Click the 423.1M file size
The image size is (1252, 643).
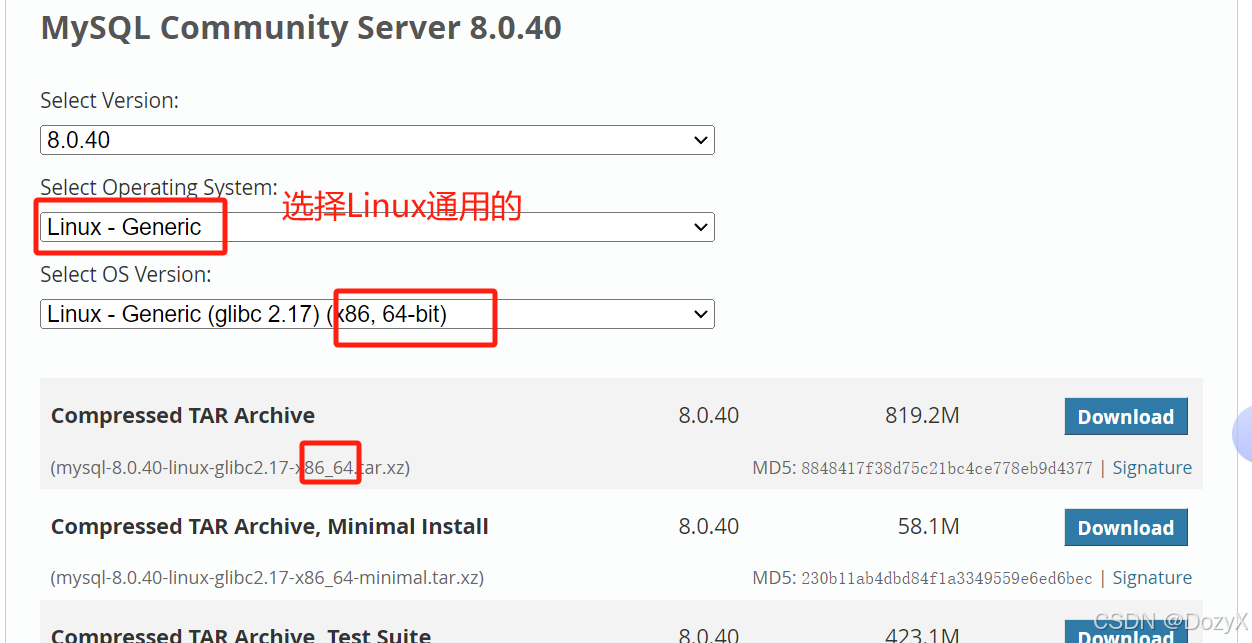point(922,634)
